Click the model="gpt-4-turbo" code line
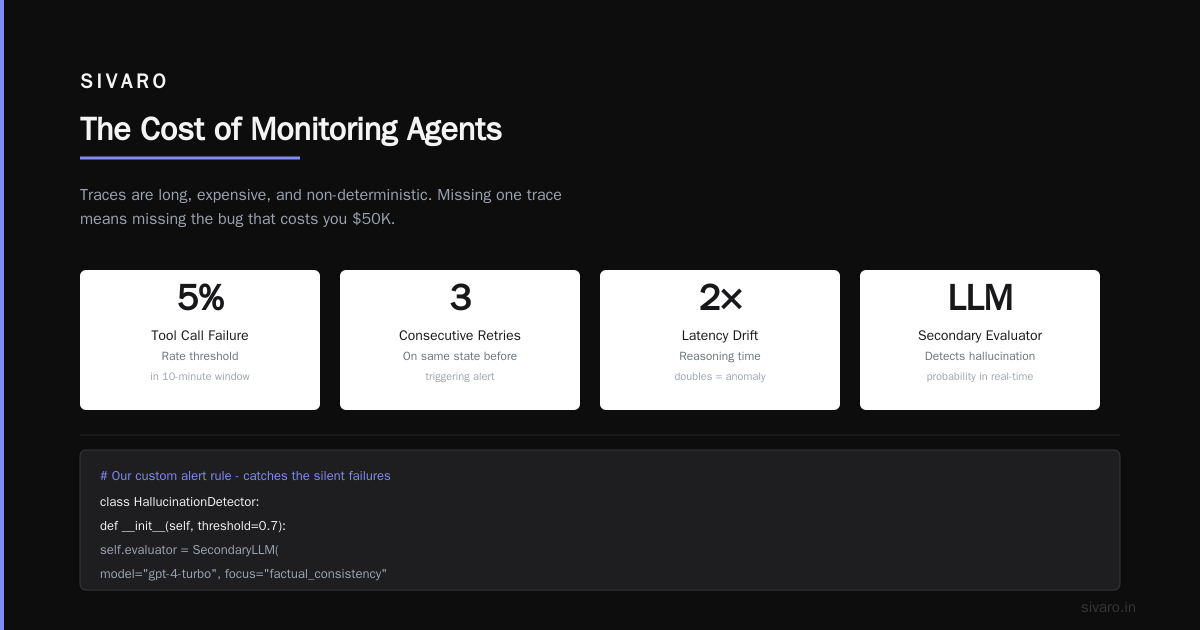The height and width of the screenshot is (630, 1200). [243, 574]
